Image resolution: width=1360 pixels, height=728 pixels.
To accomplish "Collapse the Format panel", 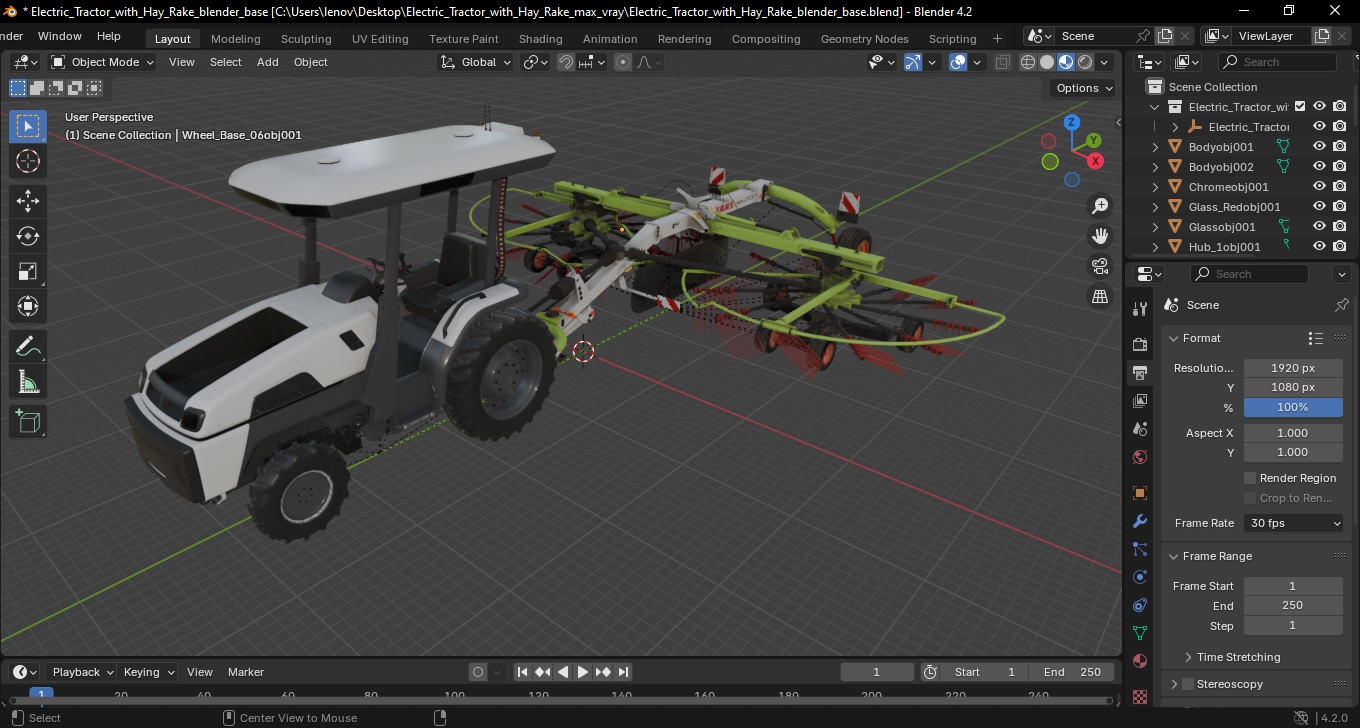I will click(1175, 338).
